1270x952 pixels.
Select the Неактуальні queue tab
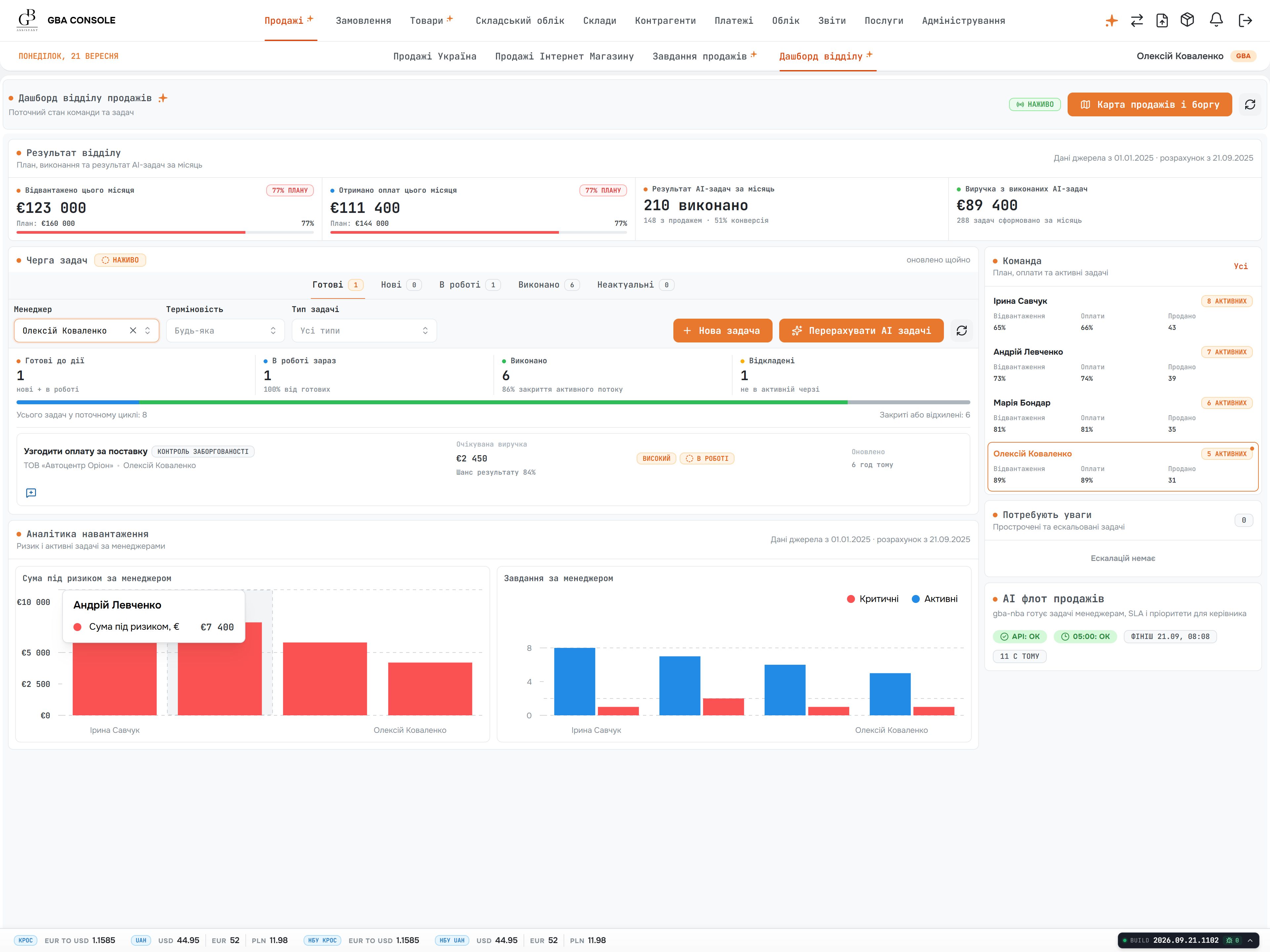coord(635,285)
